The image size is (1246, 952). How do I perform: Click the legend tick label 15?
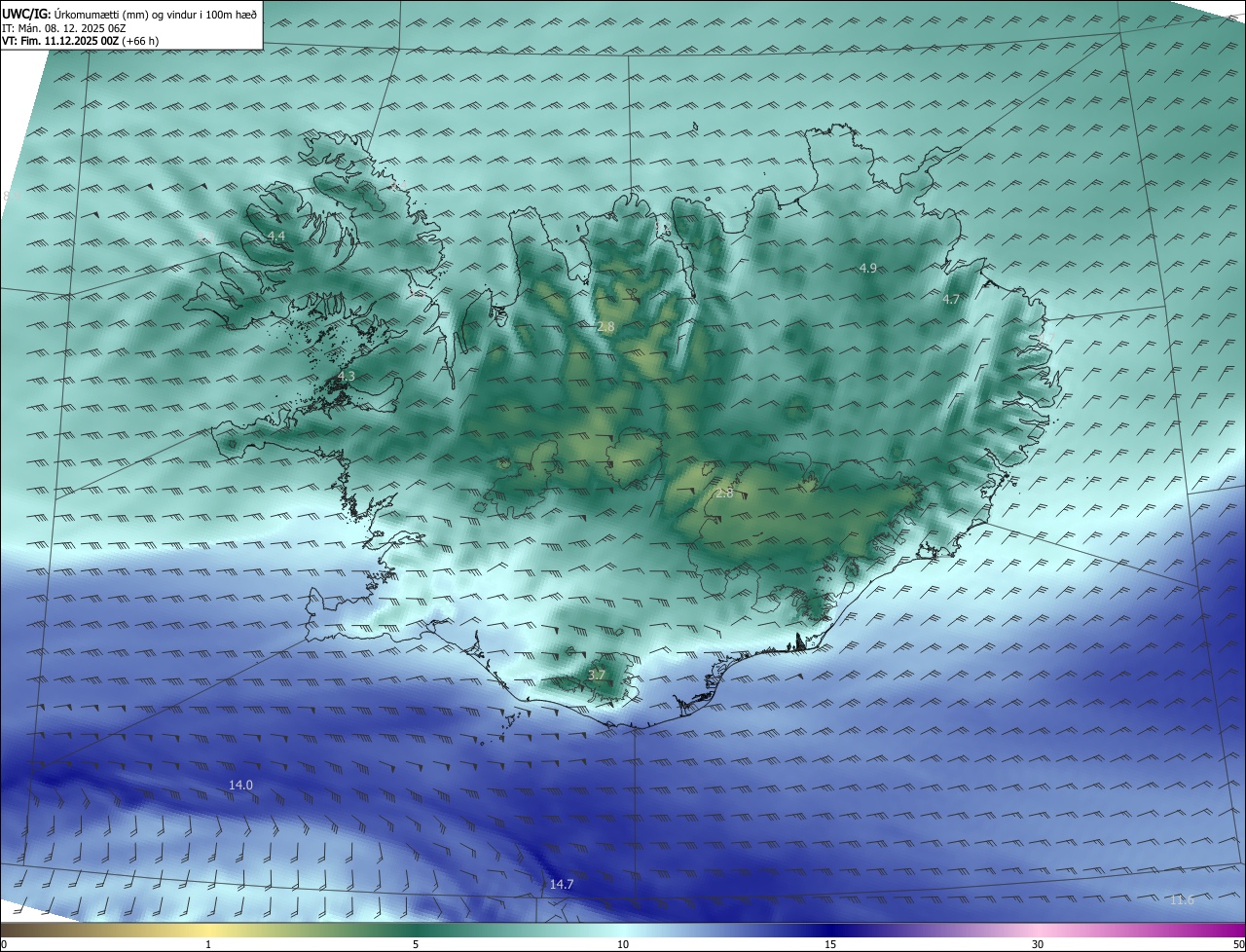click(830, 944)
